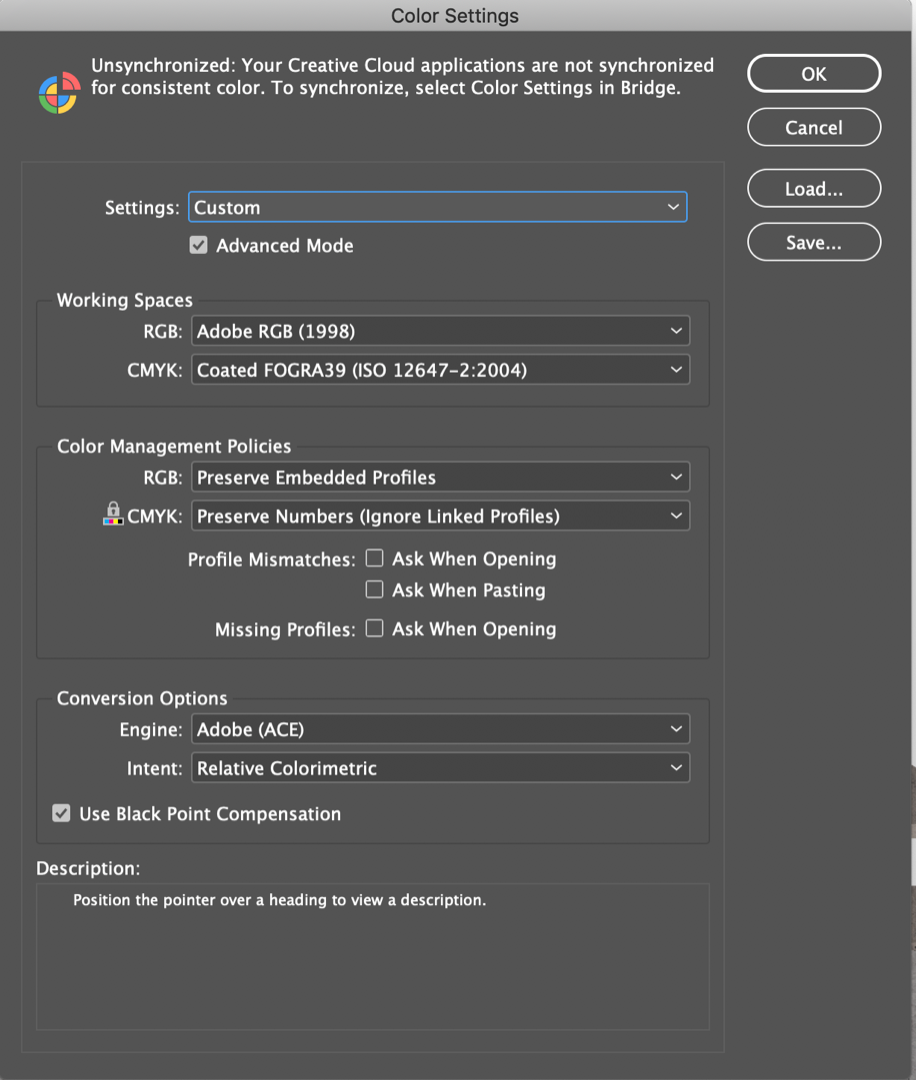
Task: Open the Settings dropdown showing Custom
Action: [438, 207]
